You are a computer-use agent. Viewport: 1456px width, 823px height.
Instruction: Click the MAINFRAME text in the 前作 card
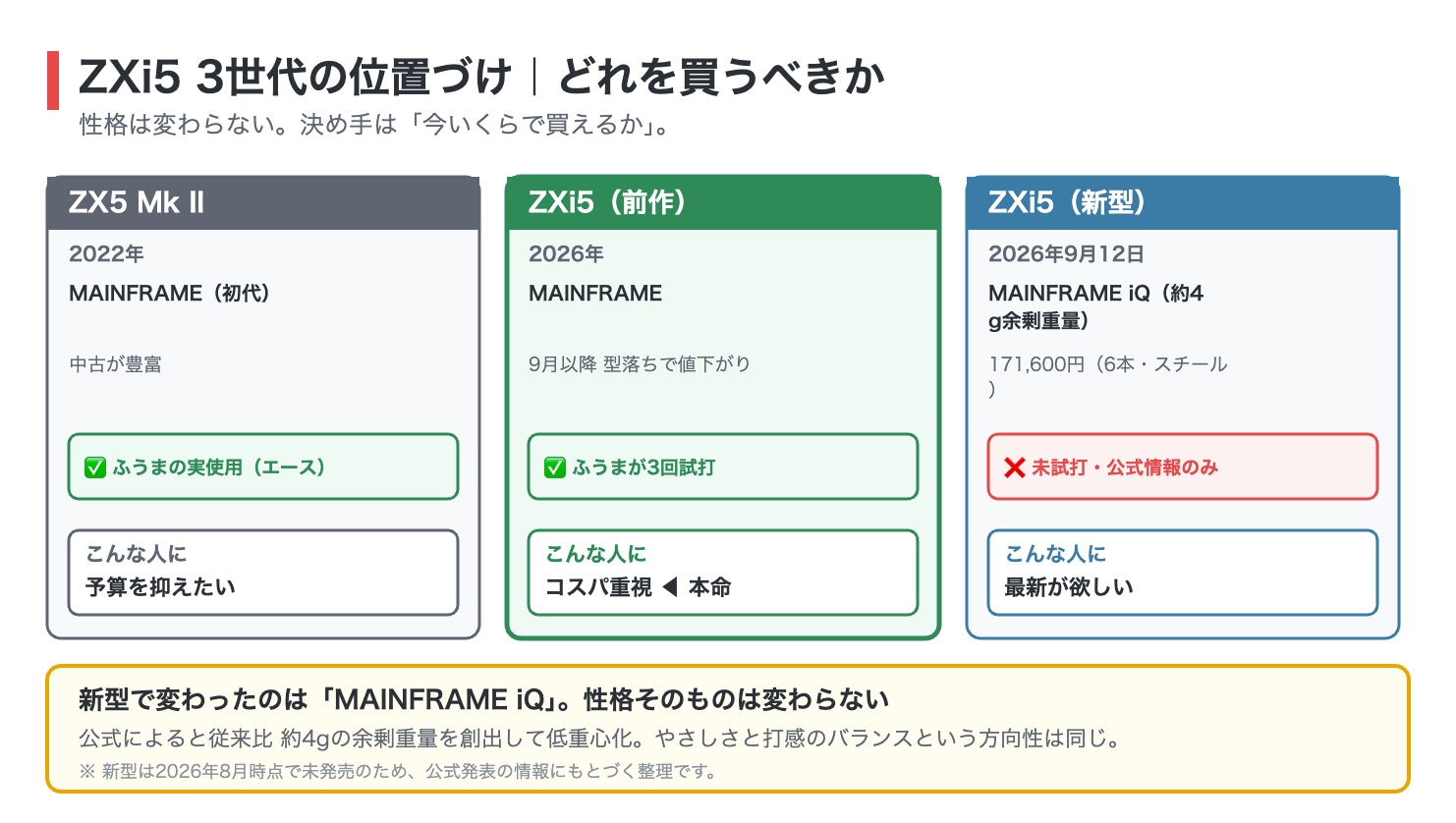click(x=595, y=294)
